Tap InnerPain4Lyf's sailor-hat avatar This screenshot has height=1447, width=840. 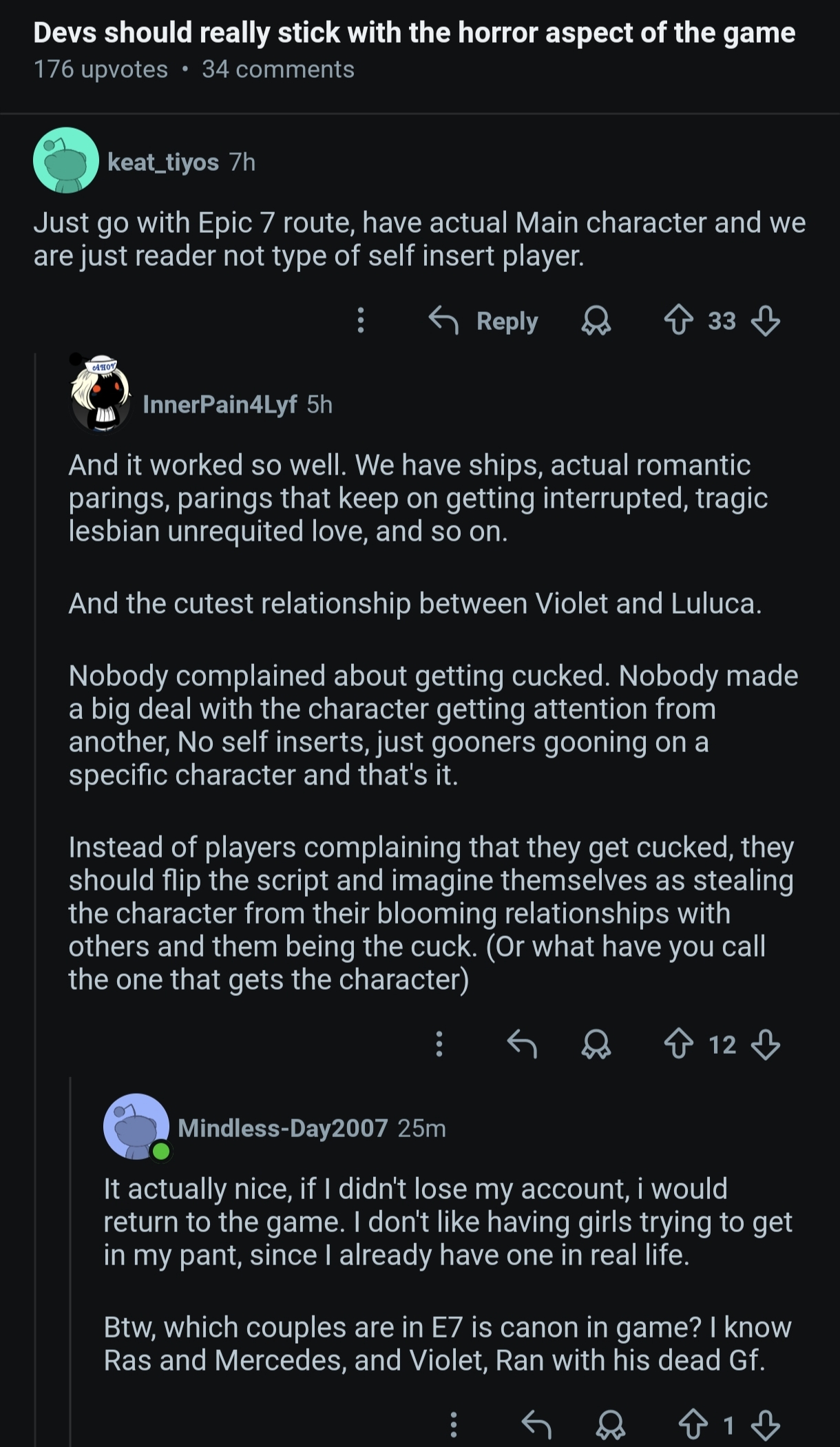pyautogui.click(x=101, y=393)
